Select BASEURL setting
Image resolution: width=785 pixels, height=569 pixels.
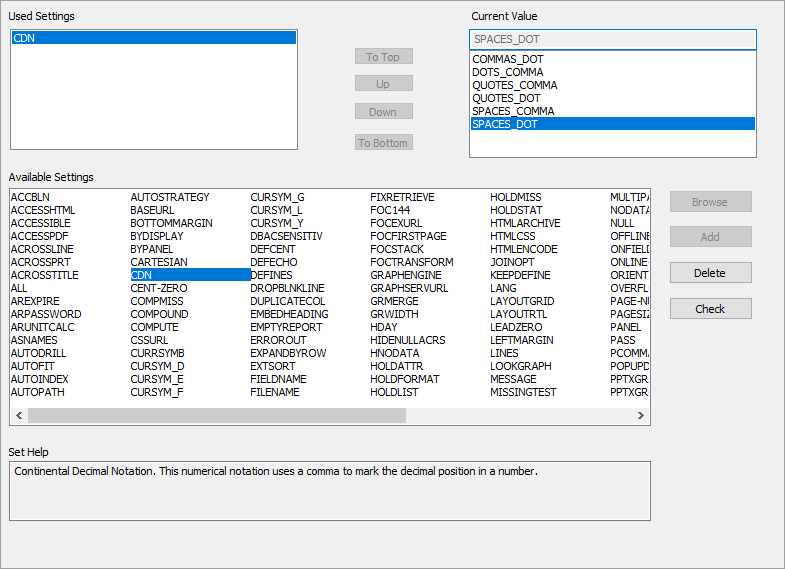(x=152, y=210)
